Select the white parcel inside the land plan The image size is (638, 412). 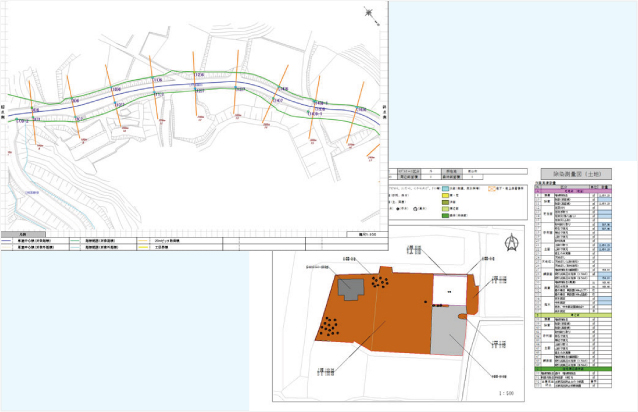pos(449,290)
